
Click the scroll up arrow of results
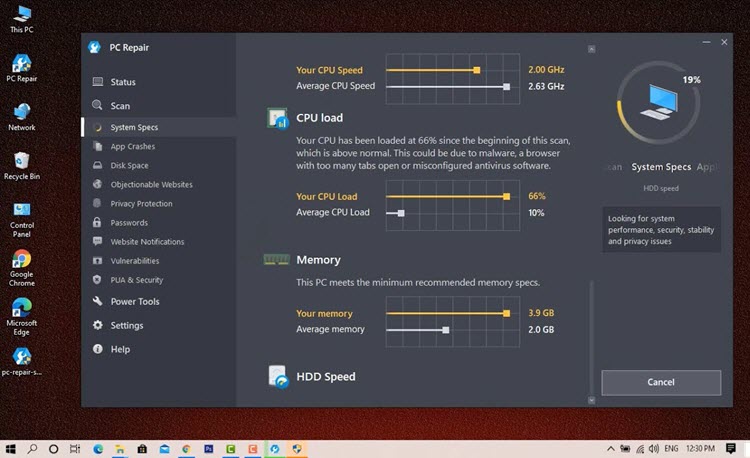pyautogui.click(x=592, y=49)
